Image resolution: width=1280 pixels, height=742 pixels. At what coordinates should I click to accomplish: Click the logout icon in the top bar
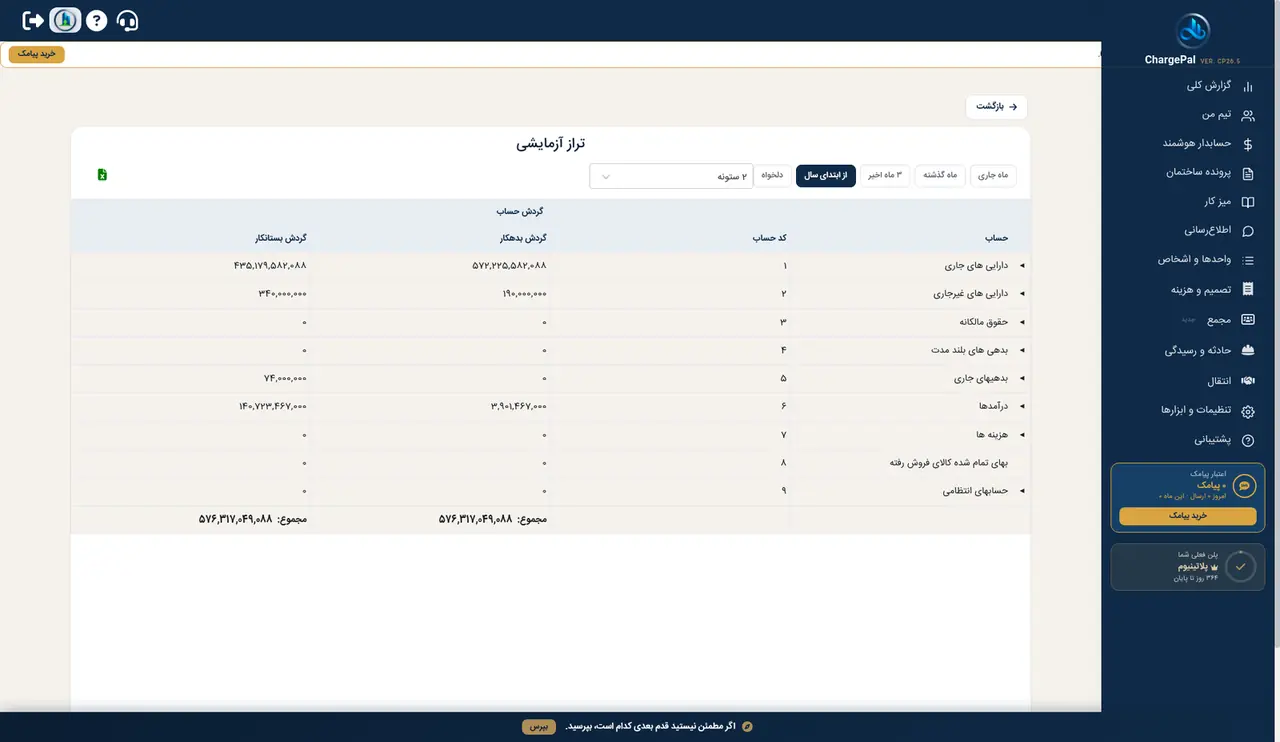tap(33, 20)
